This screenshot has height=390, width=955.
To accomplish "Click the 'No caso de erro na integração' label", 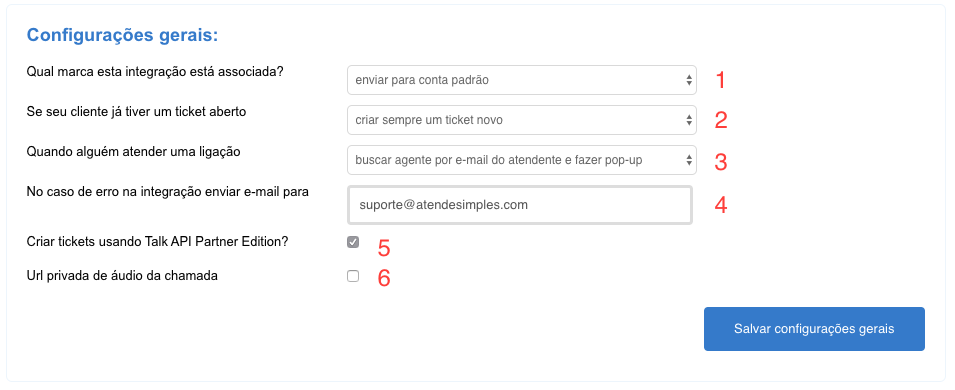I will (167, 192).
